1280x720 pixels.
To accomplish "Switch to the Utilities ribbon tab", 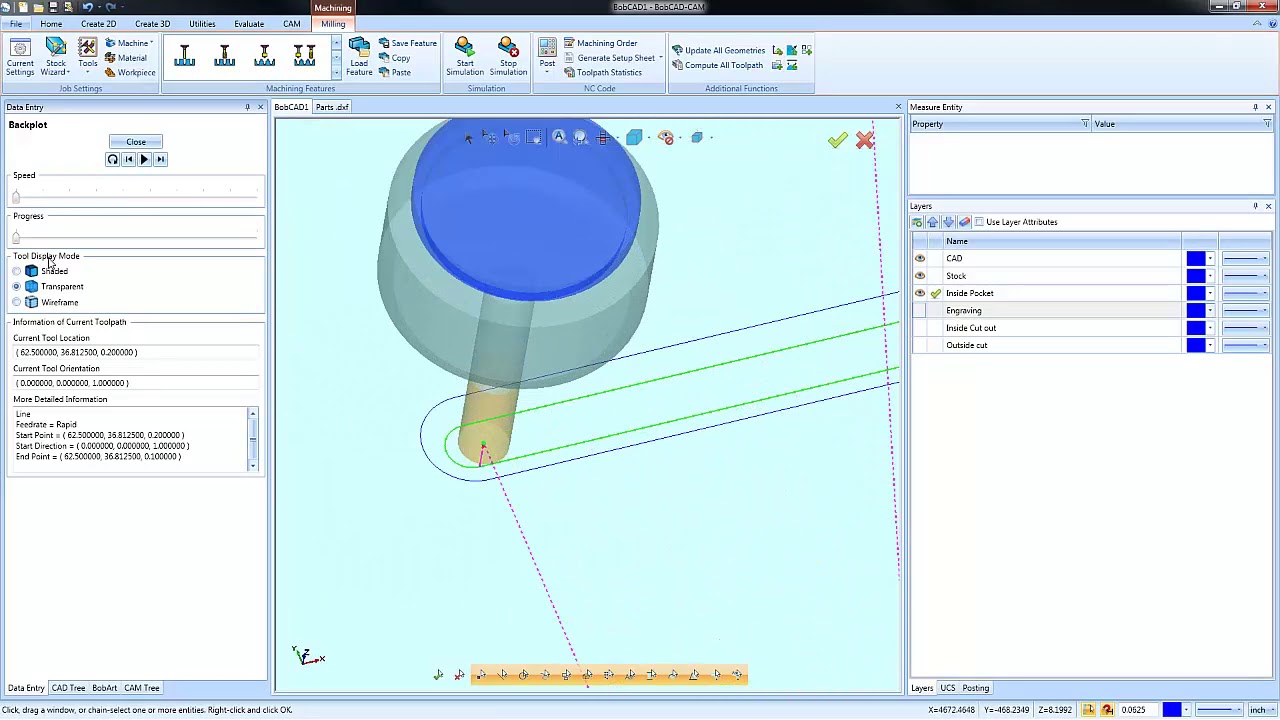I will (202, 24).
